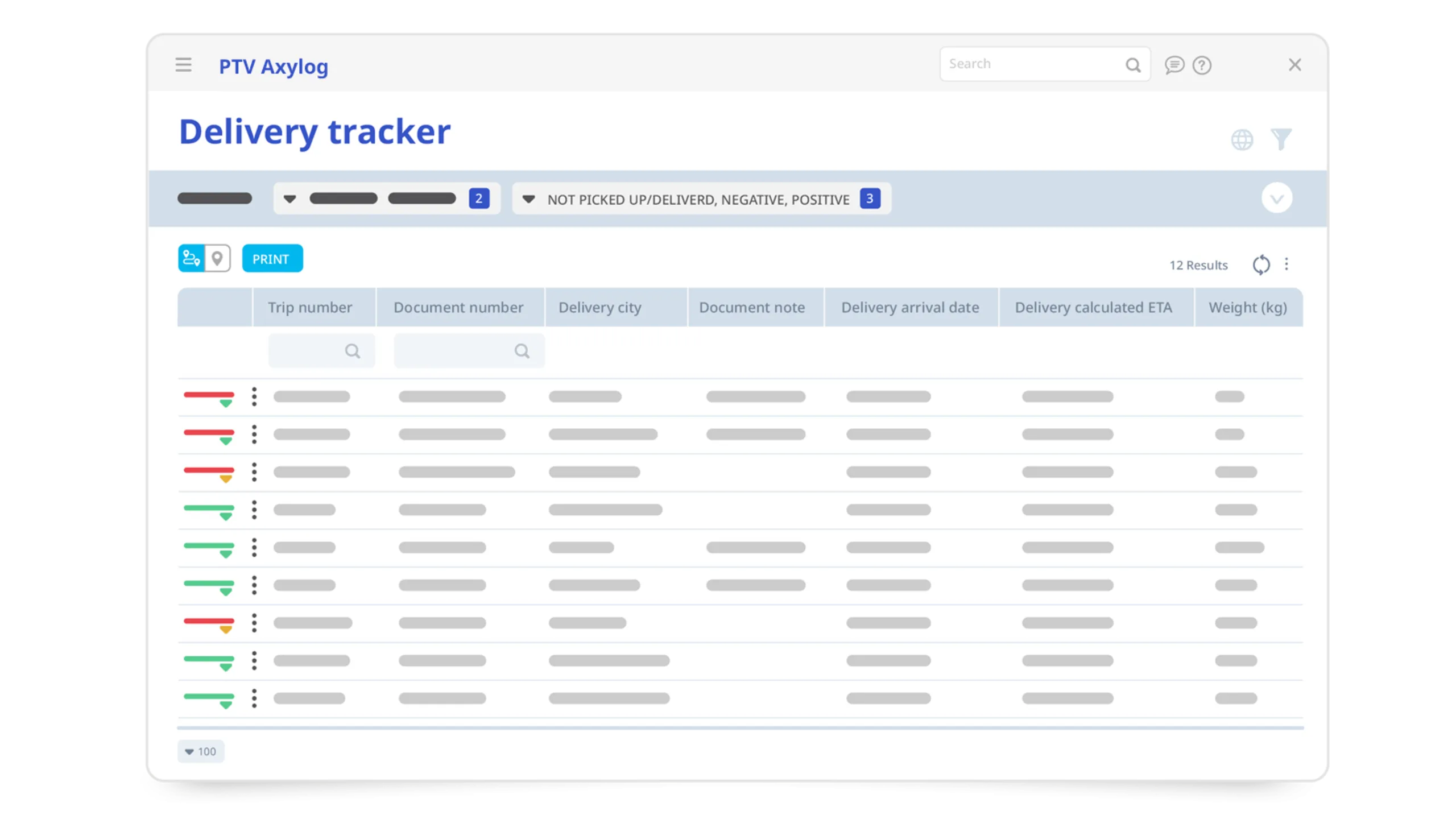
Task: Open the filter dropdown with badge 2
Action: (x=387, y=198)
